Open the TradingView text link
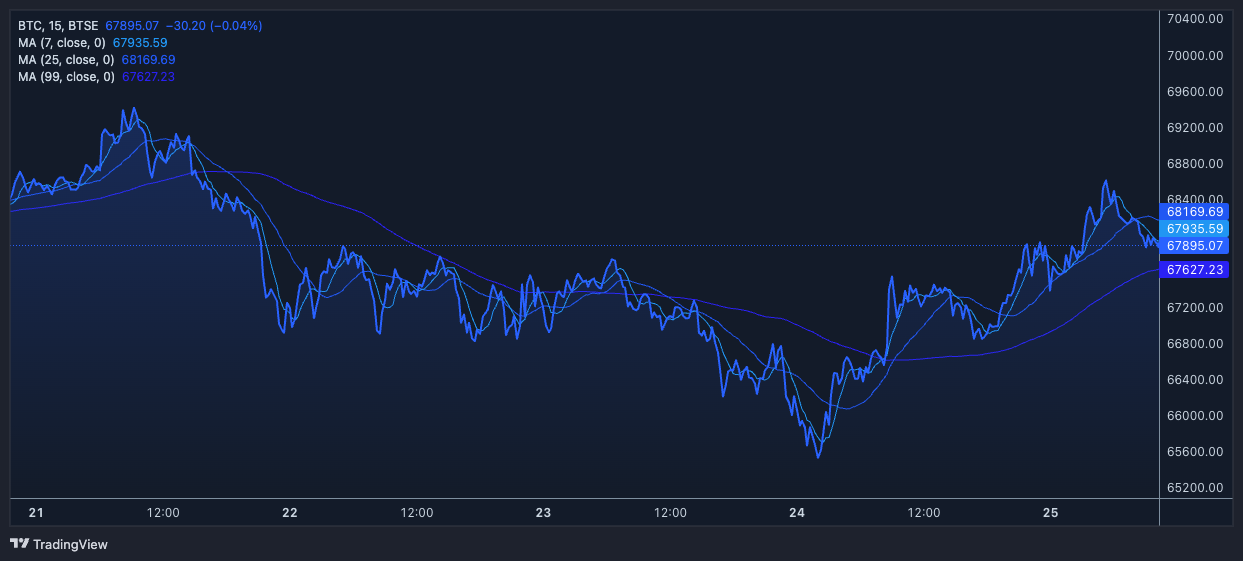Screen dimensions: 1243x561 tap(70, 545)
